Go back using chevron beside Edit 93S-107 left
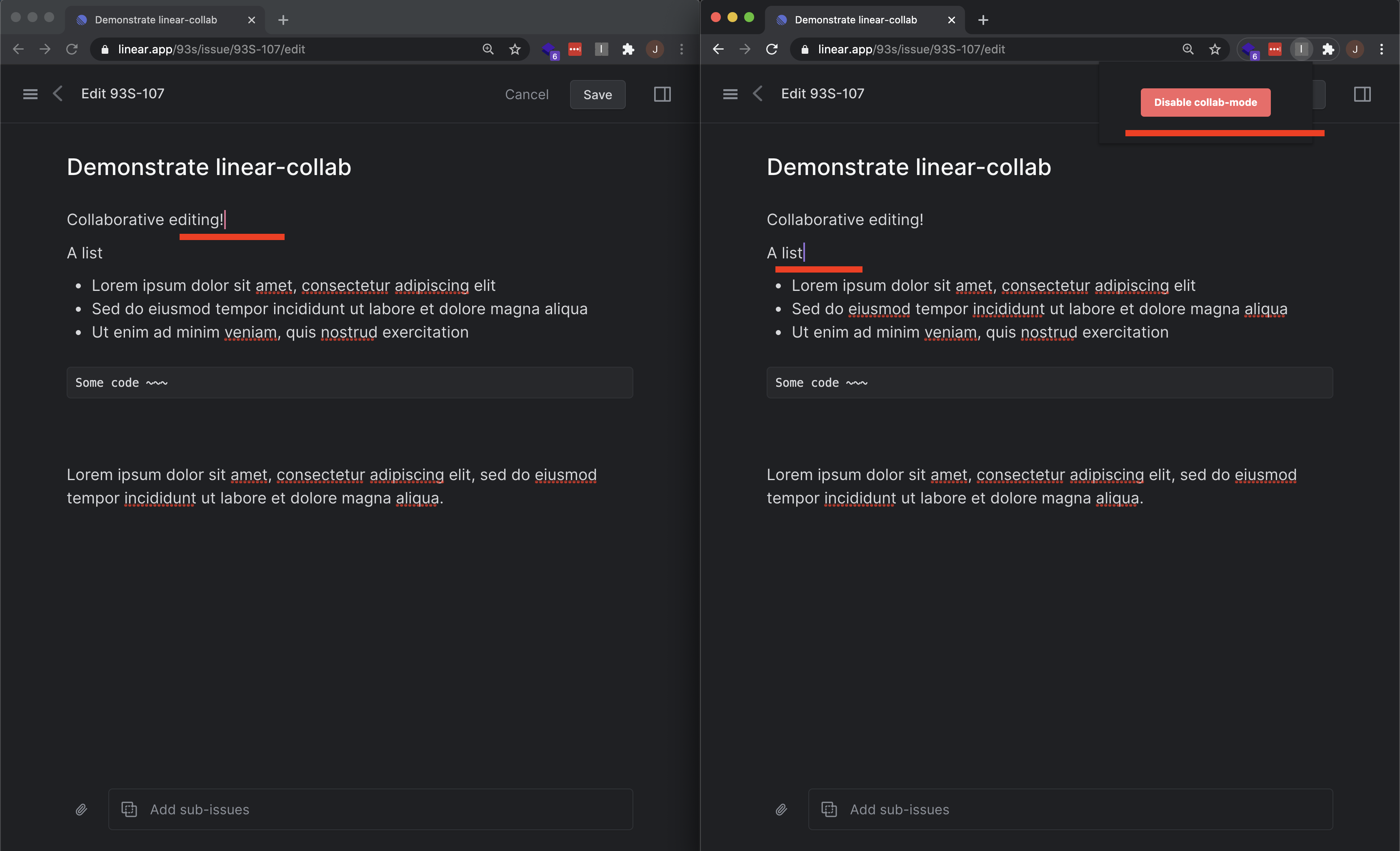Image resolution: width=1400 pixels, height=851 pixels. point(57,94)
